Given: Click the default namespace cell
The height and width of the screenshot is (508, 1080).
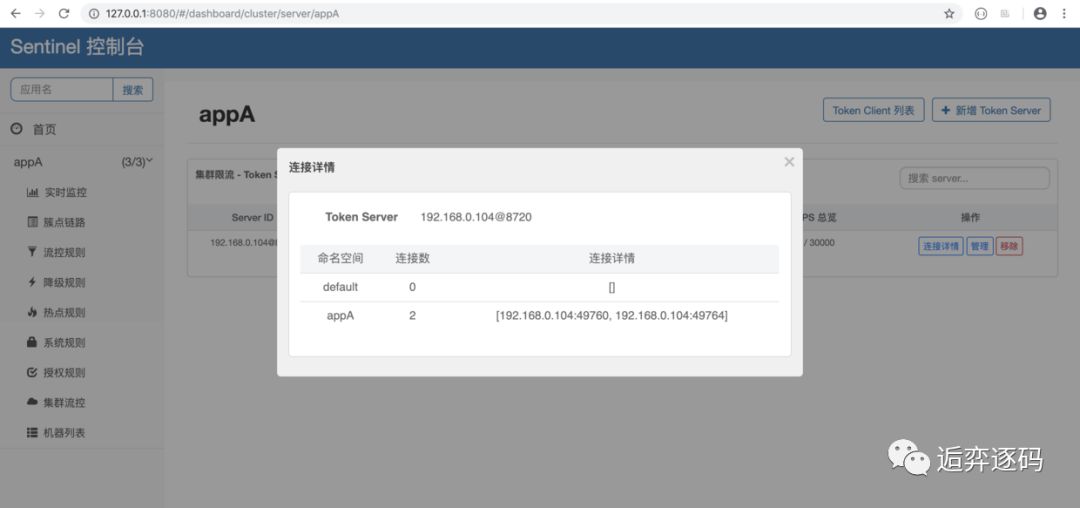Looking at the screenshot, I should [x=340, y=287].
